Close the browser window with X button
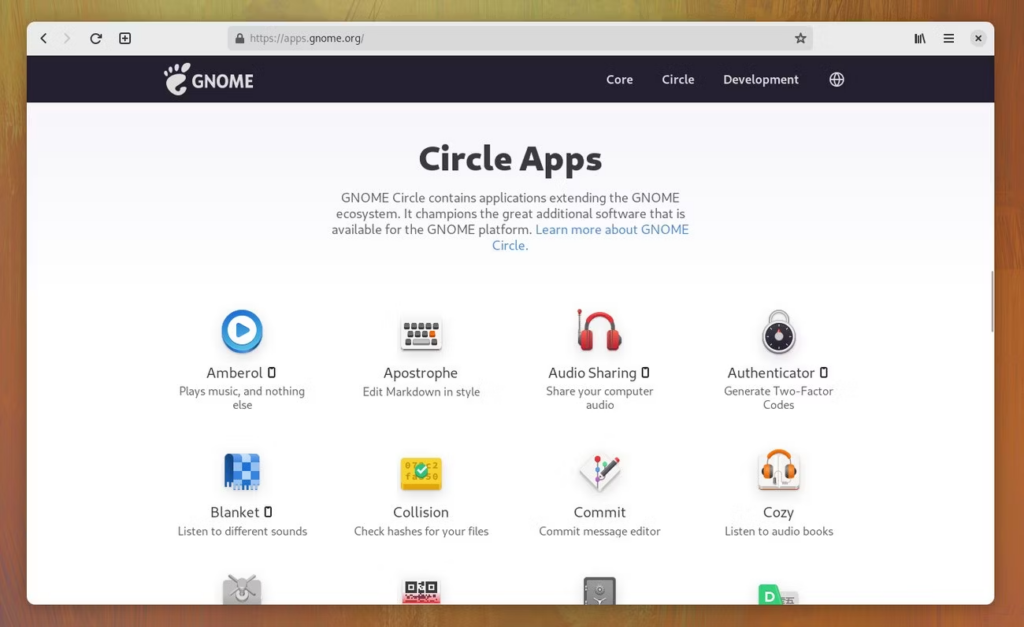1024x627 pixels. point(978,39)
